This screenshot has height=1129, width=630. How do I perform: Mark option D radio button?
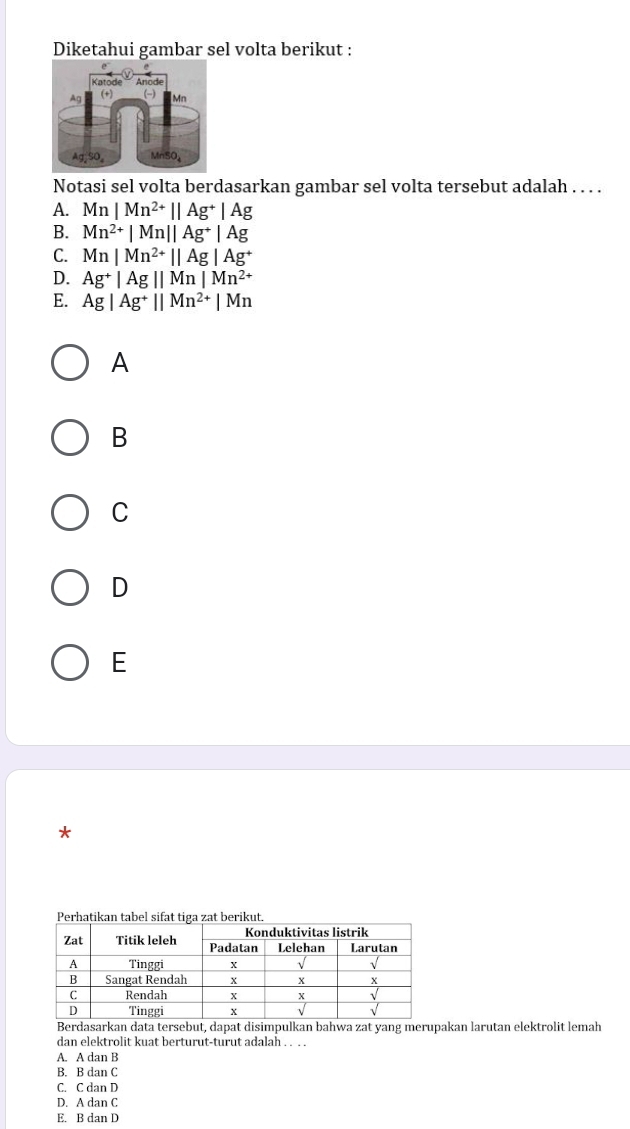click(69, 587)
